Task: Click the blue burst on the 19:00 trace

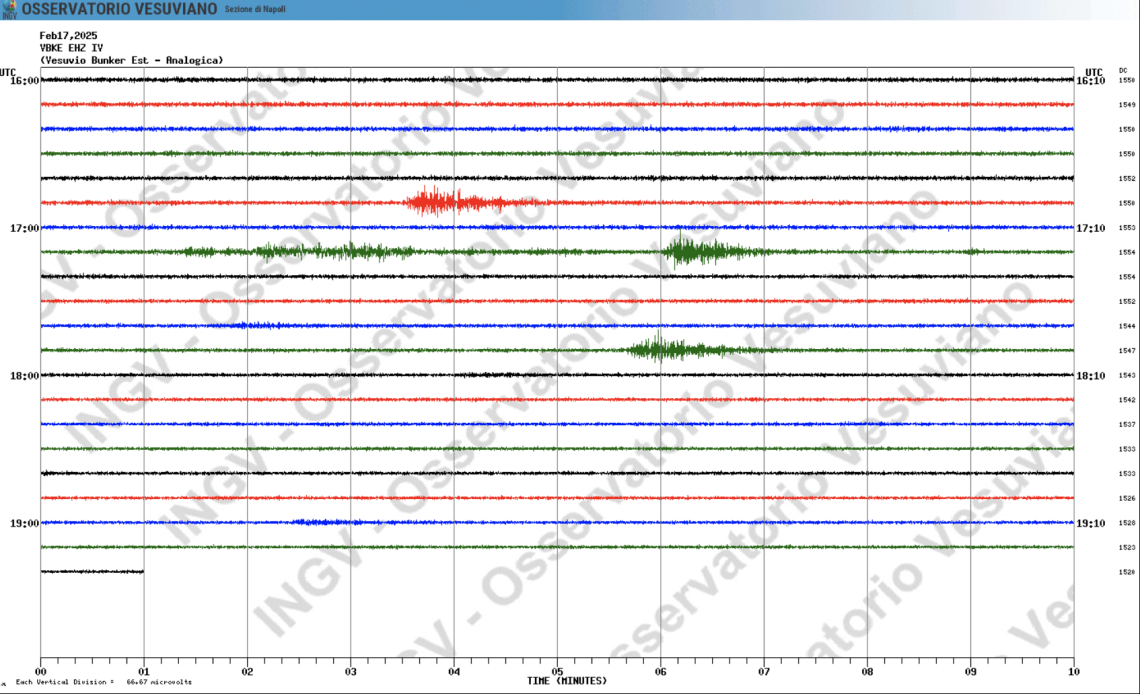Action: click(x=320, y=522)
